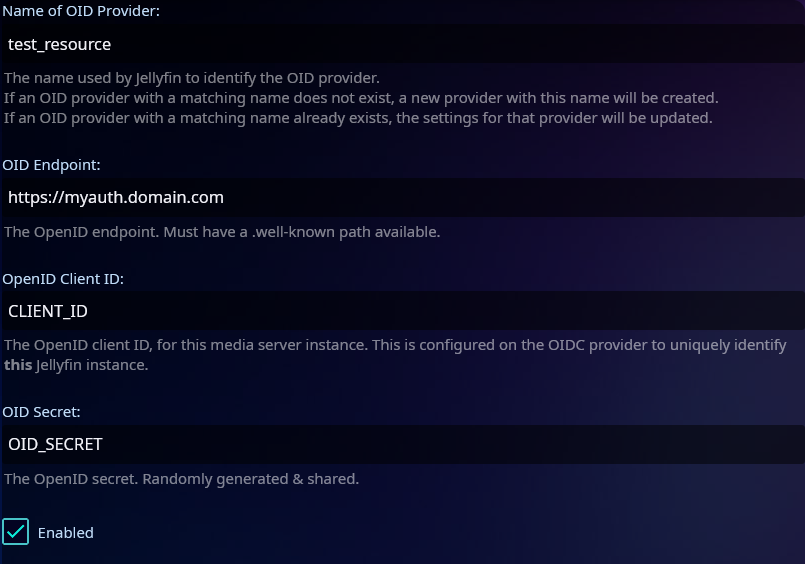
Task: Select the OpenID Client ID text box
Action: click(x=400, y=311)
